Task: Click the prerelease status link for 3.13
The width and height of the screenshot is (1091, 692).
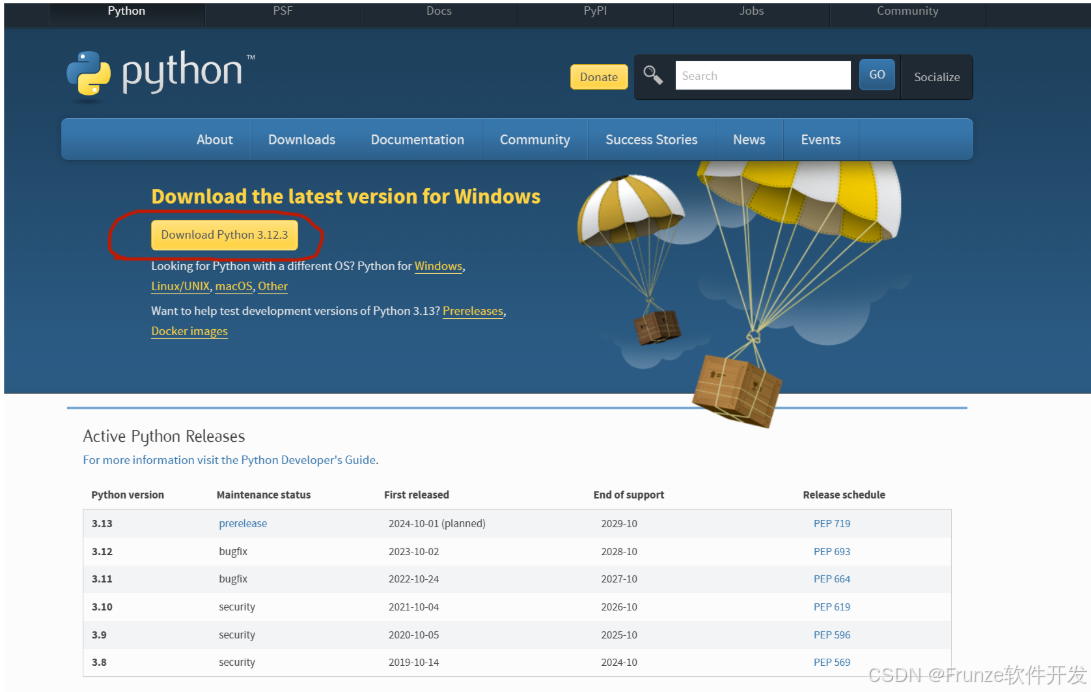Action: [243, 524]
